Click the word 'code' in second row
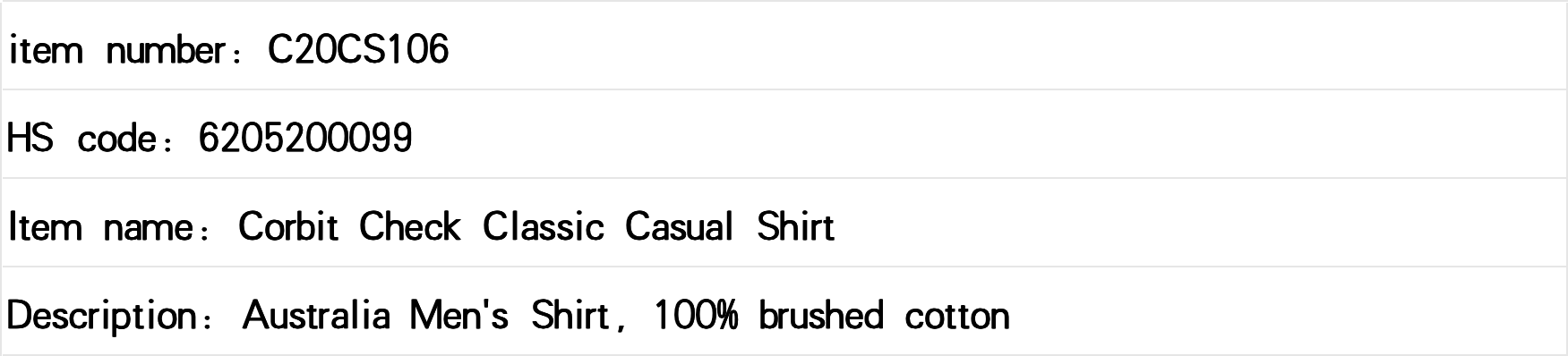This screenshot has width=1568, height=356. (x=117, y=139)
